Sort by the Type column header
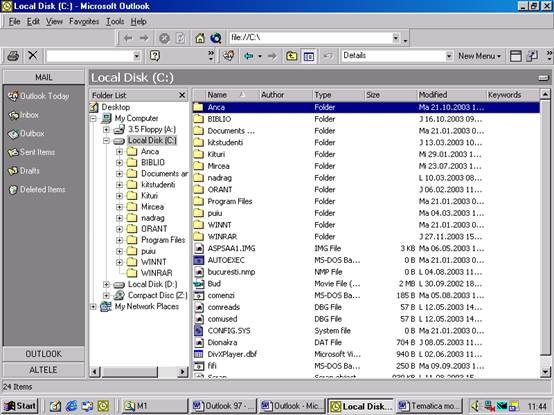 coord(338,95)
